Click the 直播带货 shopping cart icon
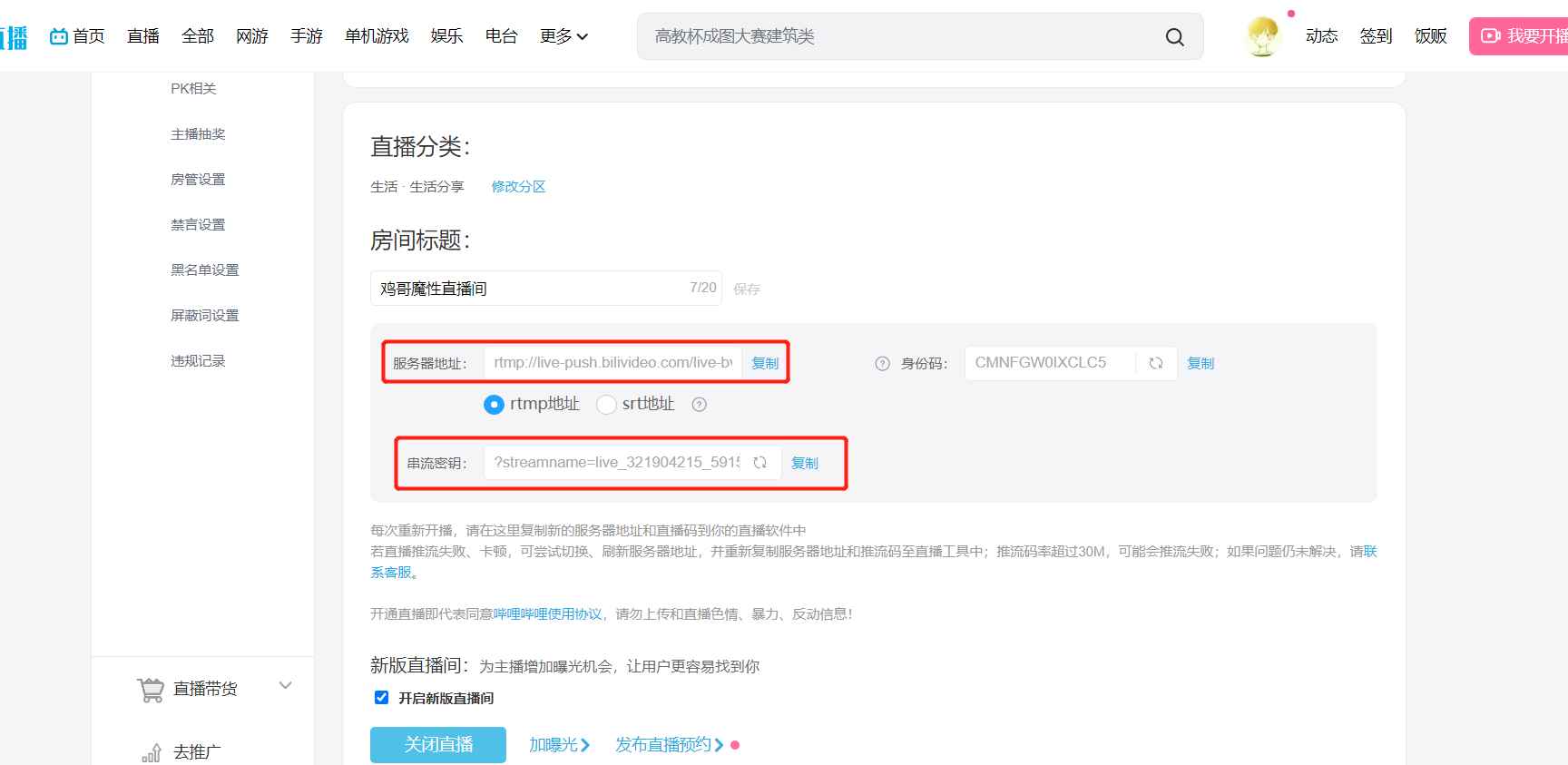Screen dimensions: 1568x765 click(151, 690)
